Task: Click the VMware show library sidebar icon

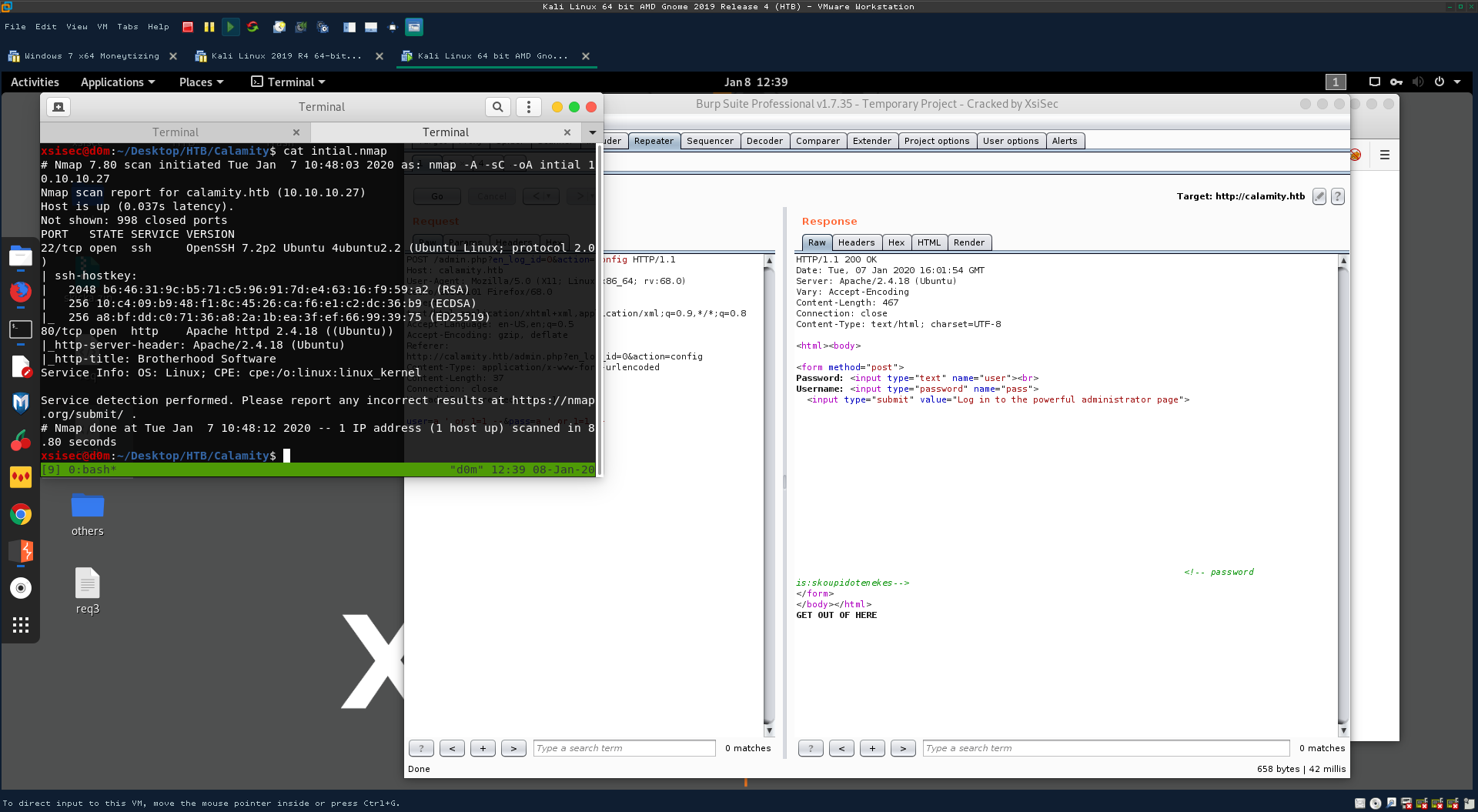Action: pyautogui.click(x=349, y=27)
